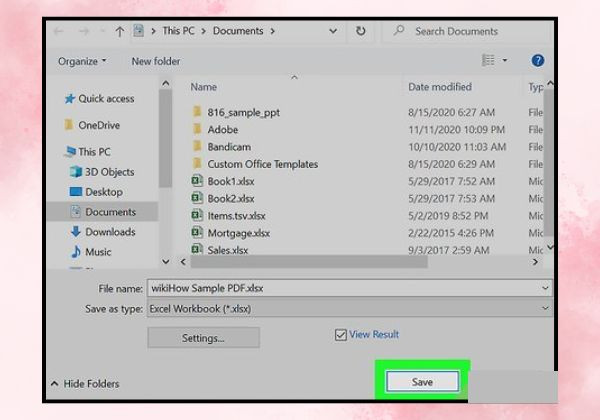Click the horizontal scrollbar under file list
Viewport: 600px width, 420px height.
point(309,262)
